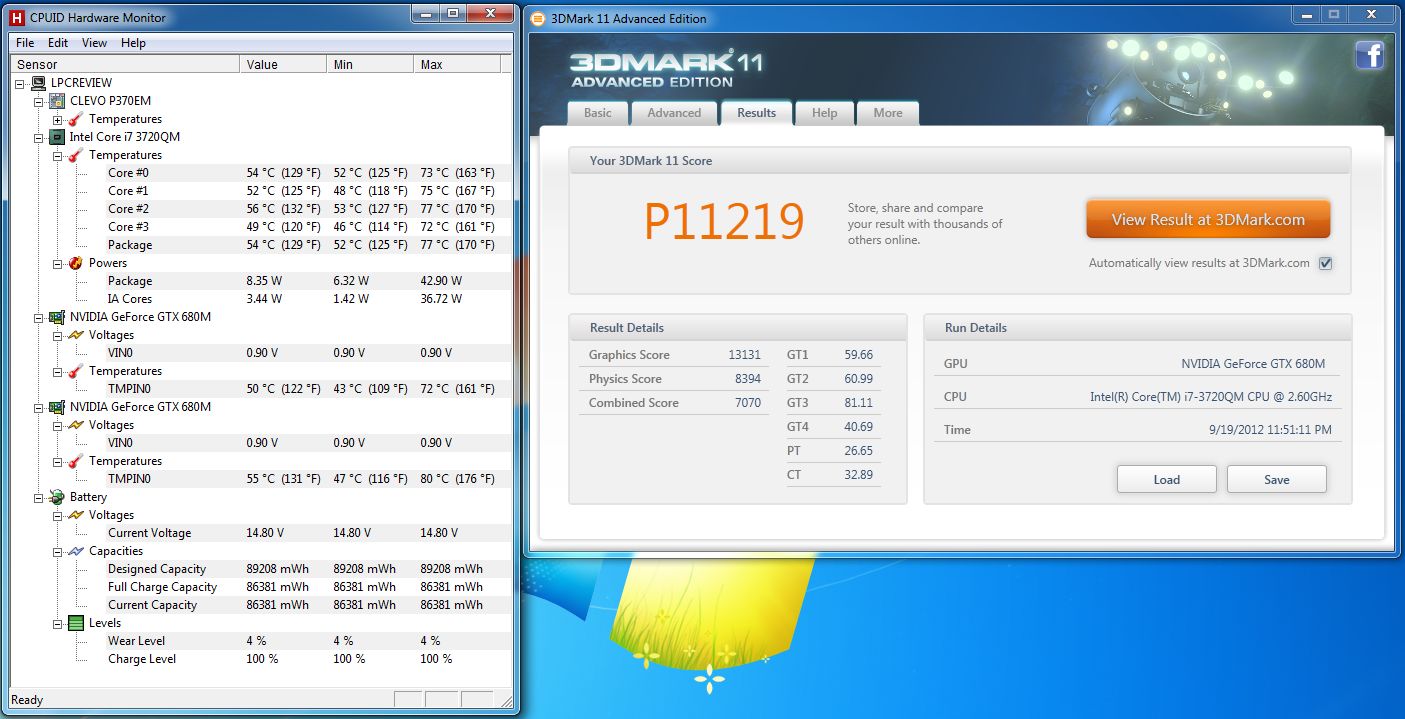Toggle Automatically view results at 3DMark.com checkbox
The height and width of the screenshot is (719, 1405).
[1326, 263]
